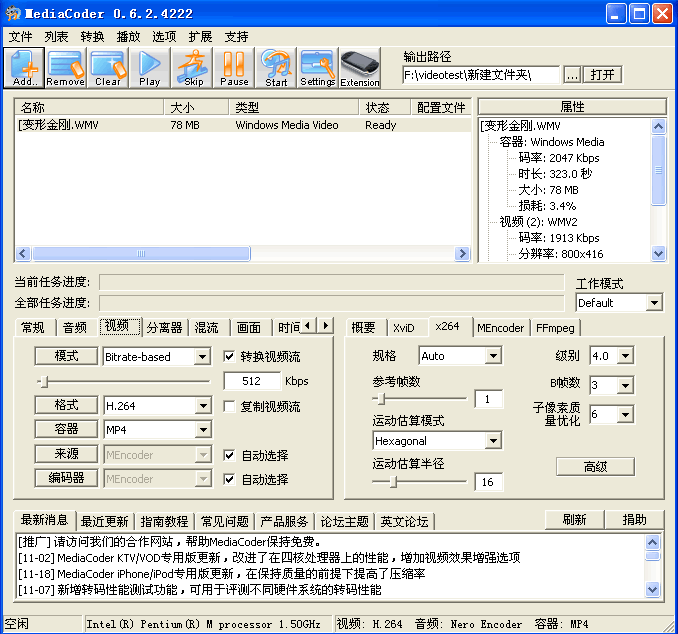Image resolution: width=678 pixels, height=634 pixels.
Task: Click the Pause toolbar icon
Action: [x=234, y=68]
